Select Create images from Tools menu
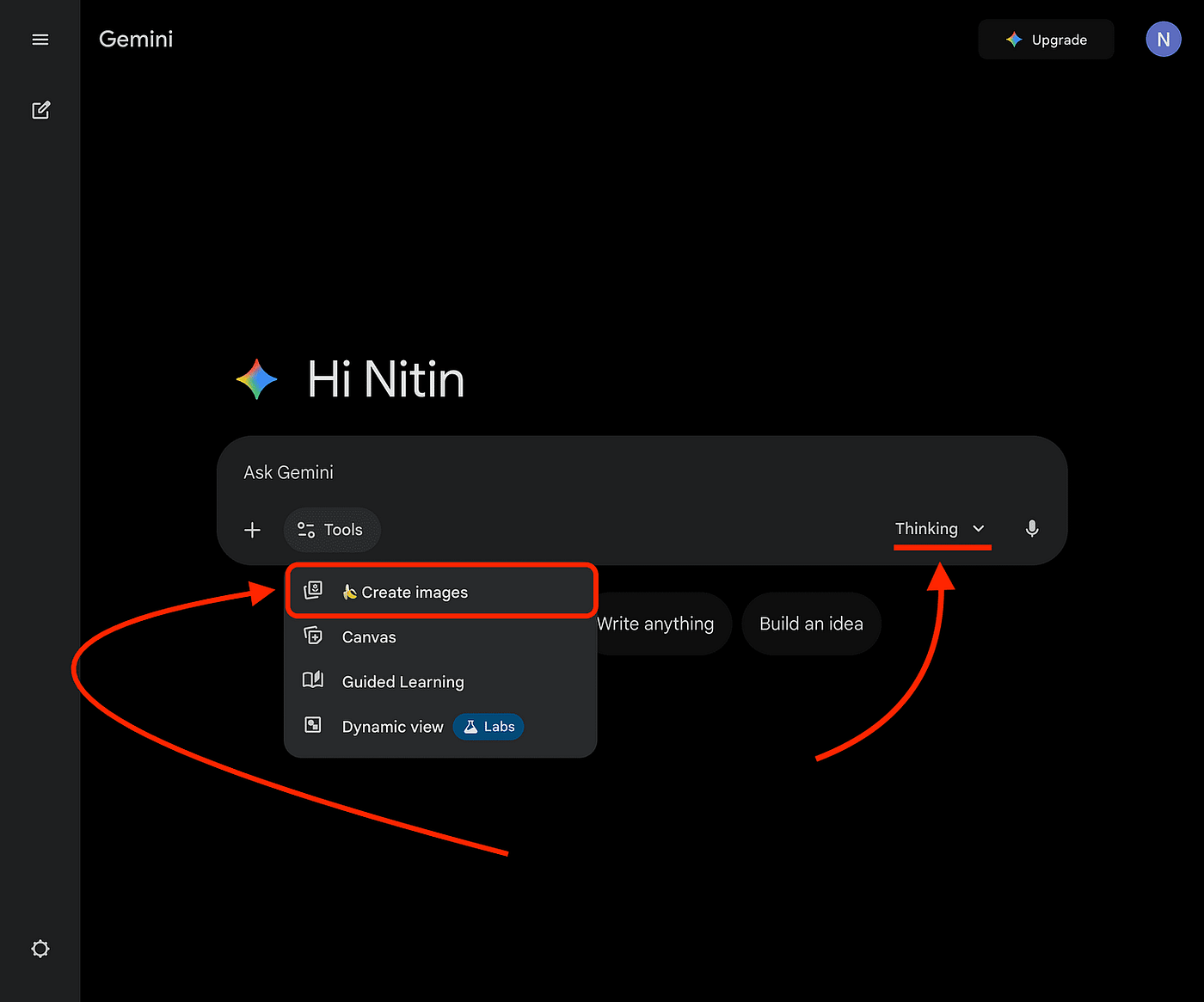This screenshot has height=1002, width=1204. (x=415, y=593)
